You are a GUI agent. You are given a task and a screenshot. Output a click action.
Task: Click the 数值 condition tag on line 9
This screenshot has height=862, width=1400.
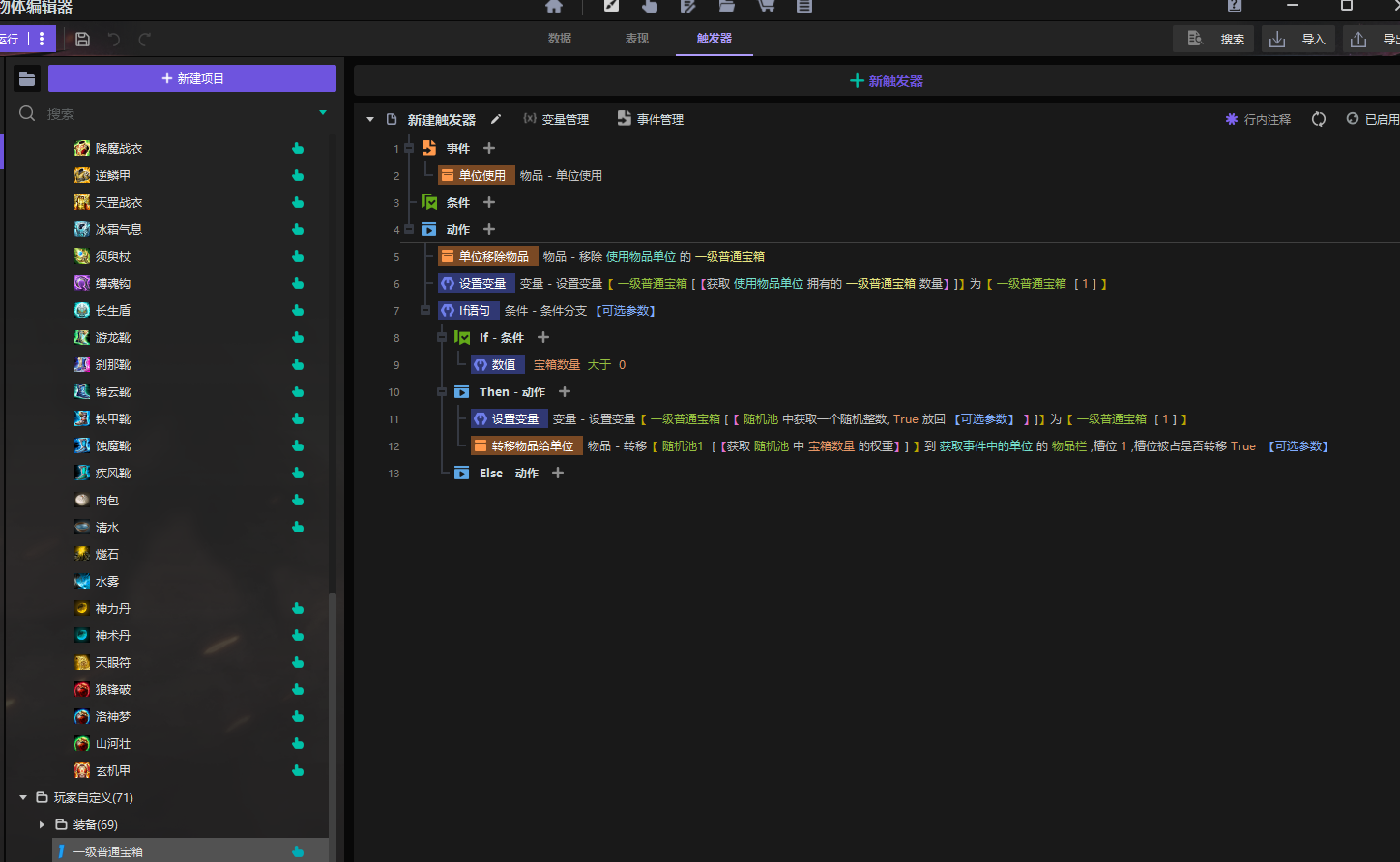[x=498, y=364]
